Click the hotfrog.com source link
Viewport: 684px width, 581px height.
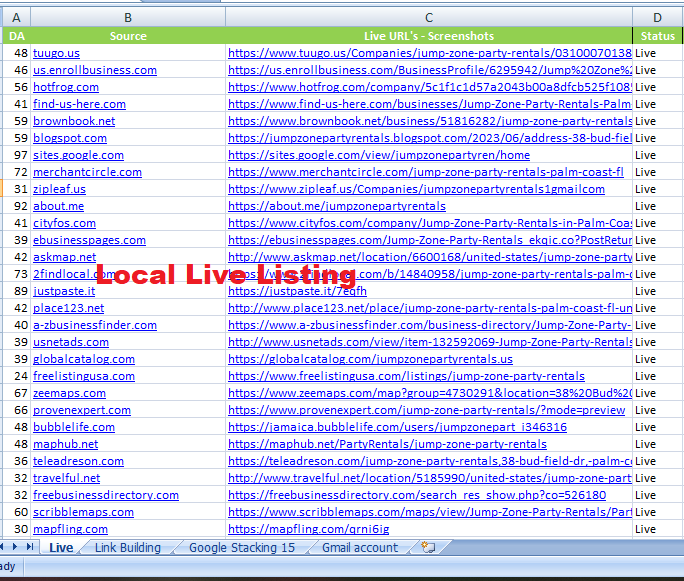[65, 87]
